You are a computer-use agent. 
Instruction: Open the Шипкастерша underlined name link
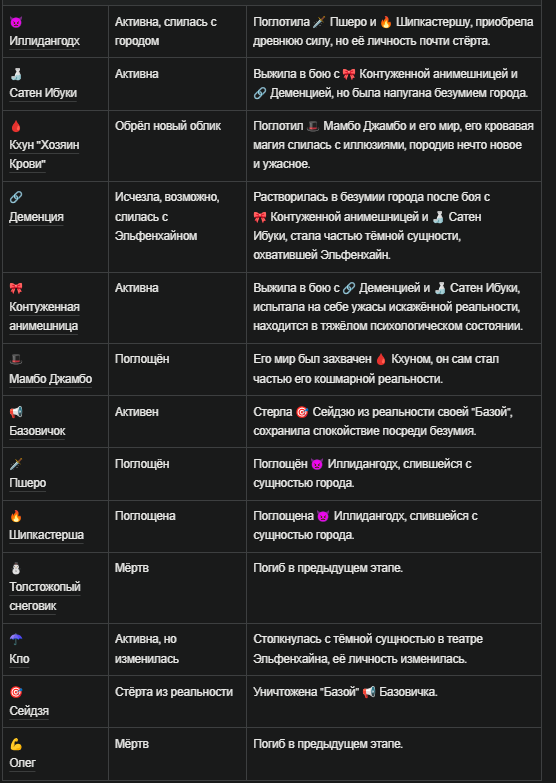[46, 535]
